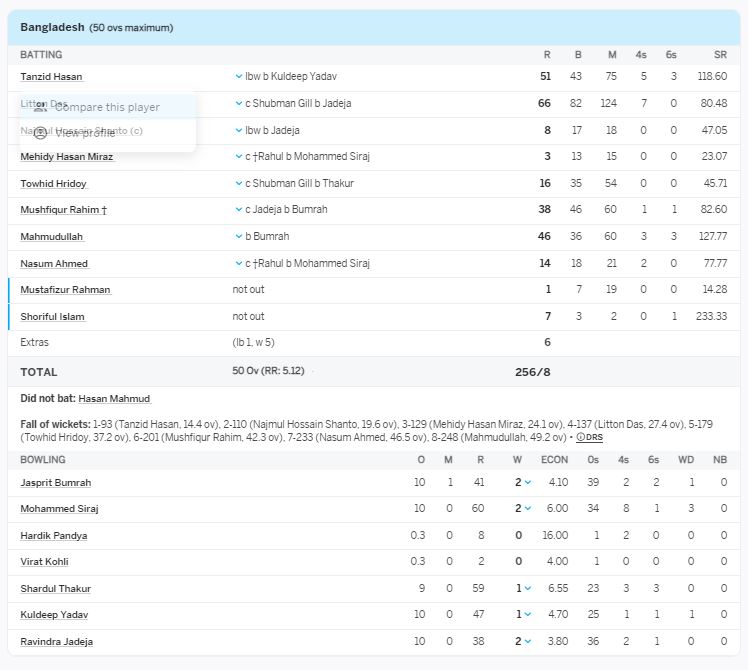Select 'Compare this player' menu option
Screen dimensions: 748x670
point(107,107)
